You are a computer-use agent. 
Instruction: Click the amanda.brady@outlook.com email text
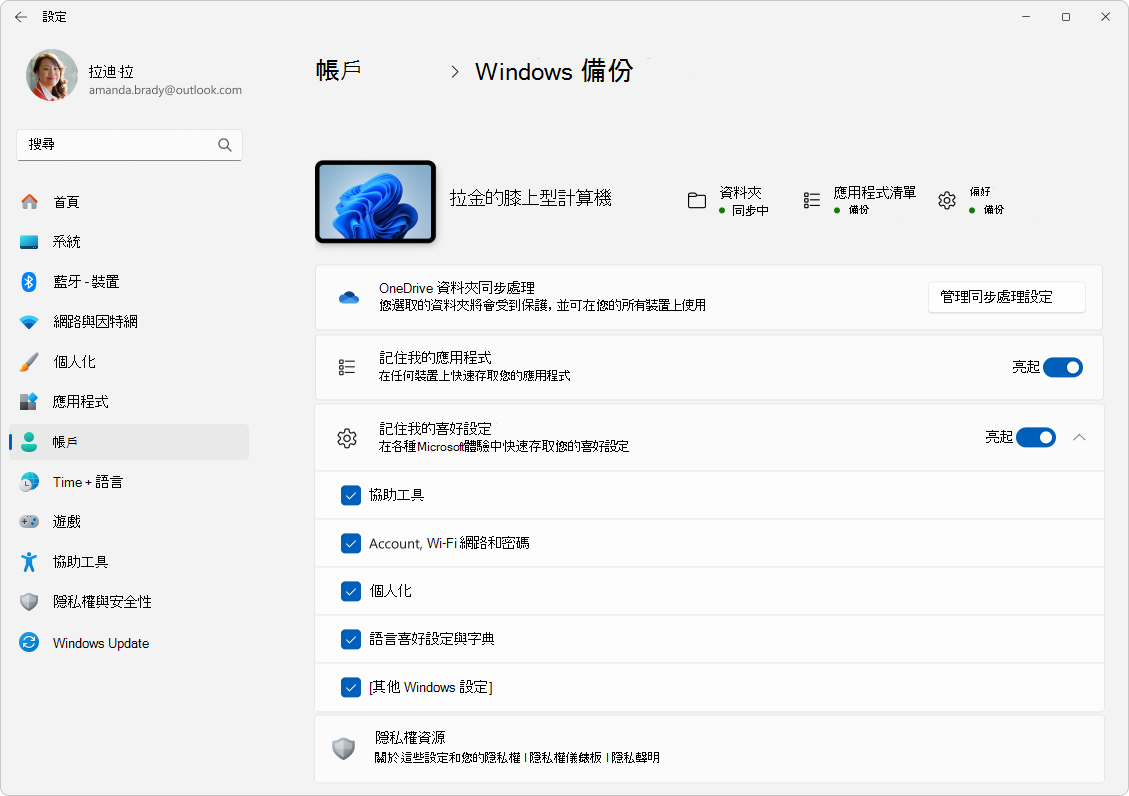pyautogui.click(x=165, y=90)
